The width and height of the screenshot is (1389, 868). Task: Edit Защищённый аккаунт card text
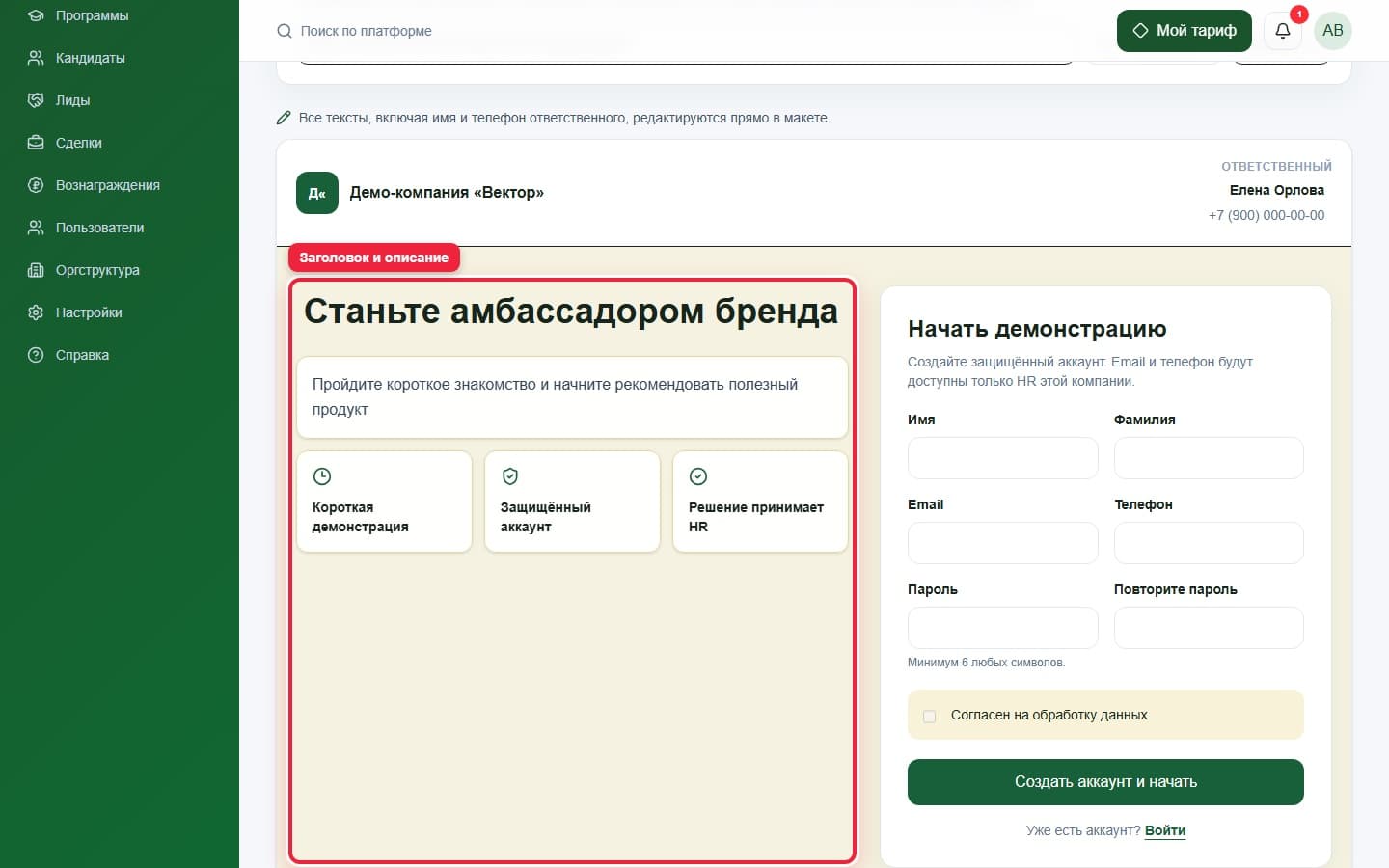coord(546,517)
